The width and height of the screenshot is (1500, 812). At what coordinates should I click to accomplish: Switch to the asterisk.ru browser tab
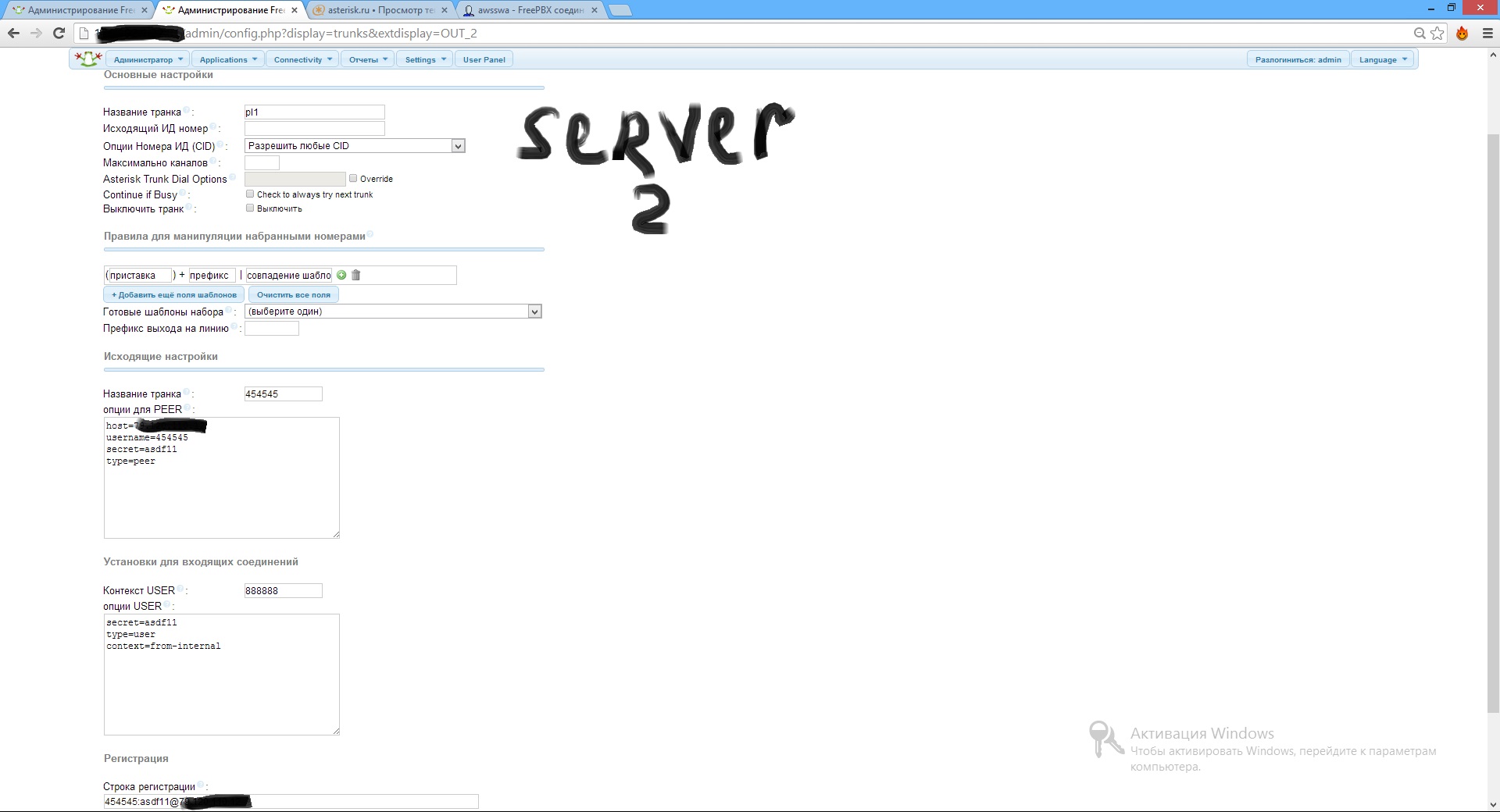(x=379, y=10)
